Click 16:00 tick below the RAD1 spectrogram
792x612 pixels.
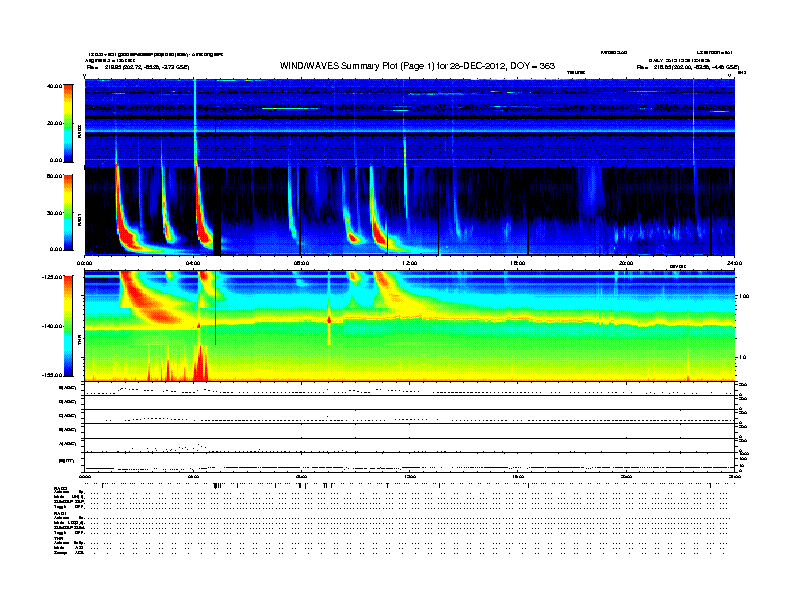(x=518, y=263)
